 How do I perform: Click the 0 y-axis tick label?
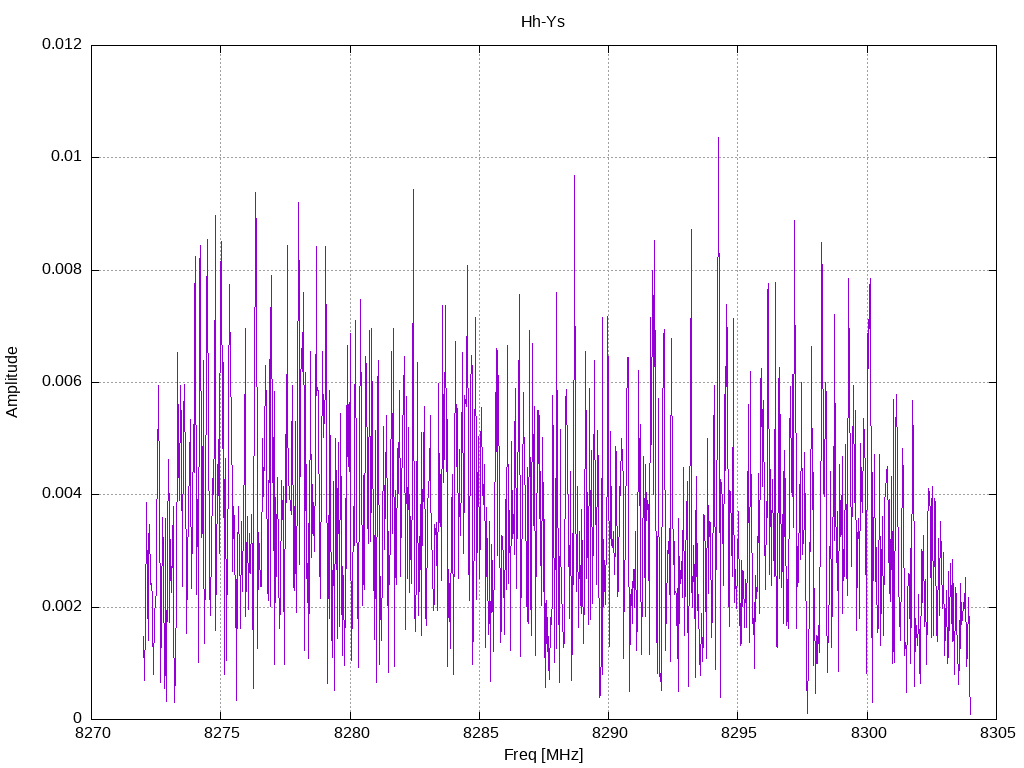click(x=78, y=718)
